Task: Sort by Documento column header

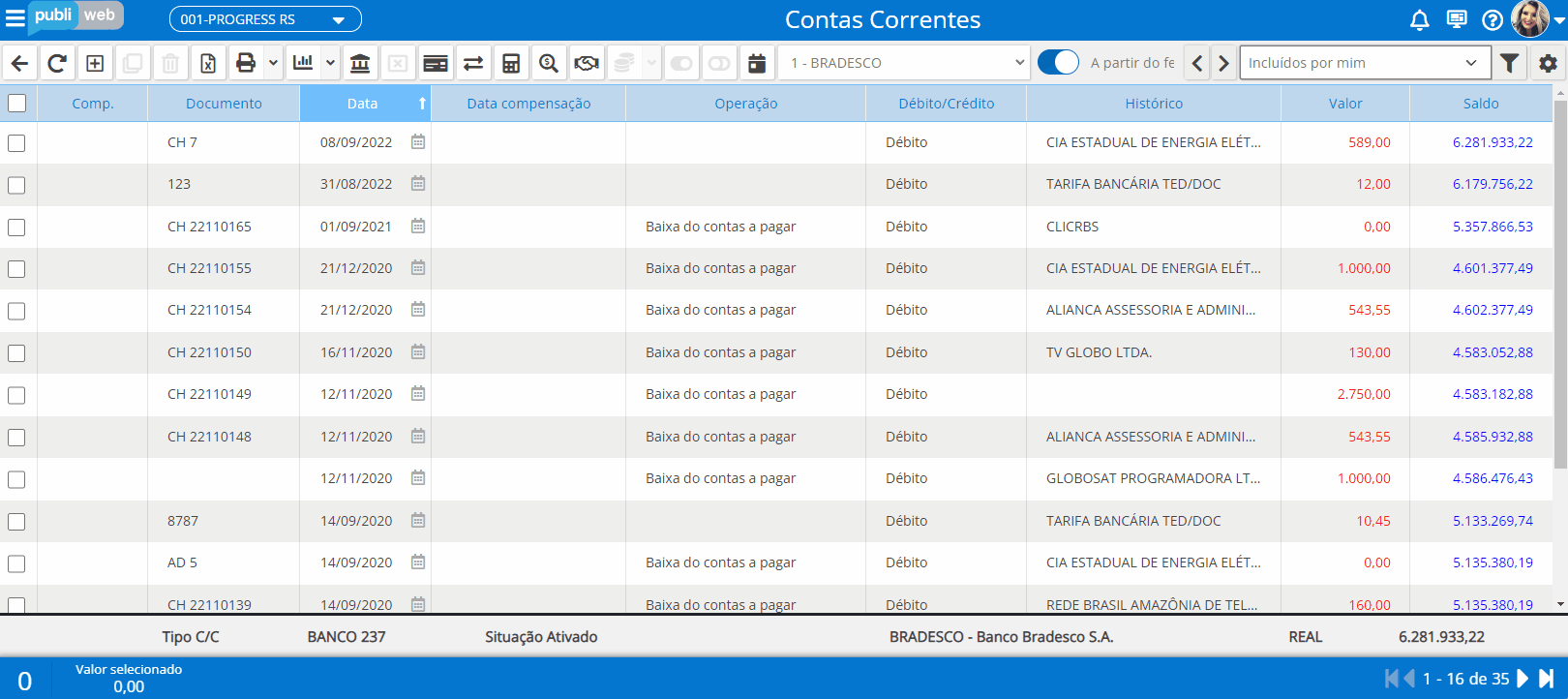Action: (224, 104)
